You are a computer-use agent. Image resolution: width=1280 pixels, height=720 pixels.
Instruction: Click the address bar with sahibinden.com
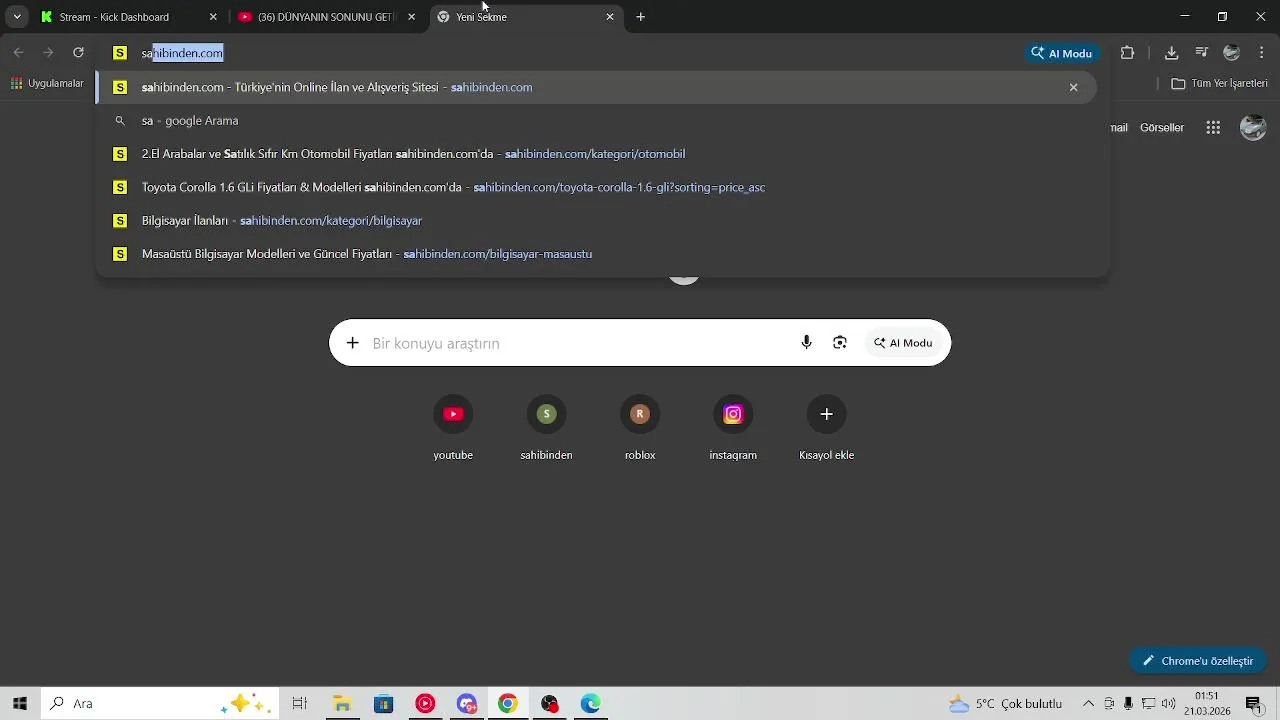560,53
